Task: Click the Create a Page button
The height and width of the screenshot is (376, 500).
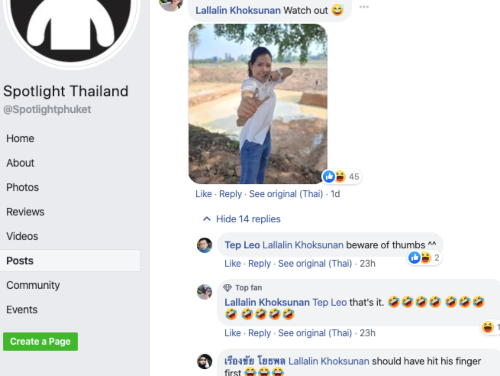Action: pyautogui.click(x=40, y=341)
